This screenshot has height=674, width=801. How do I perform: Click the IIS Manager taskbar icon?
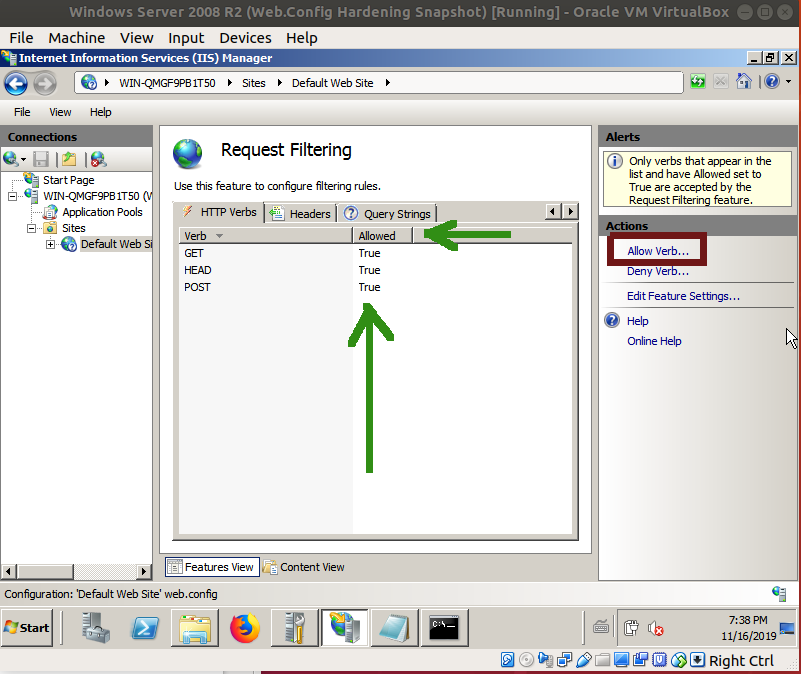[x=344, y=628]
